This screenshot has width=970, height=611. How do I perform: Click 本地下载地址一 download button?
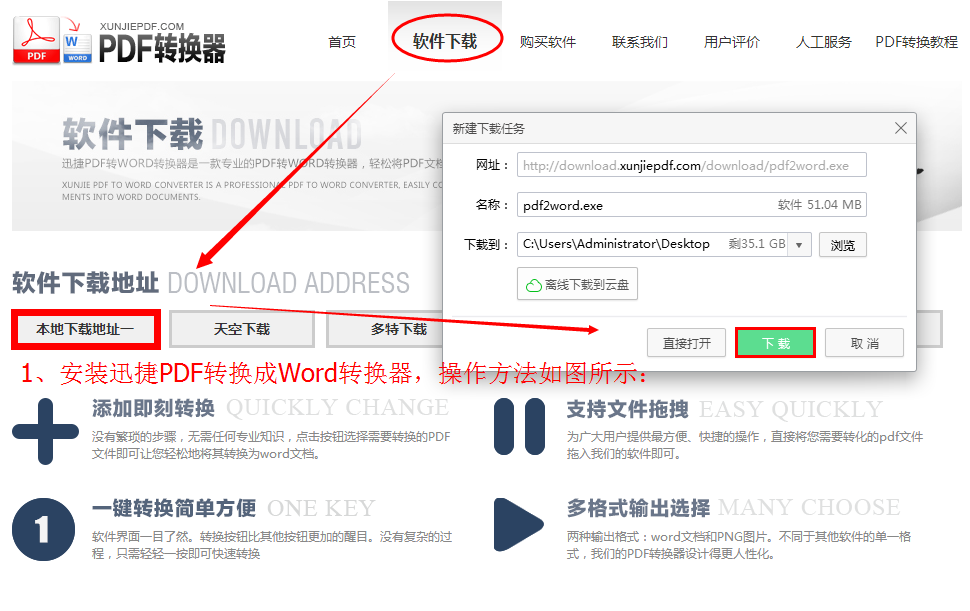[x=85, y=329]
